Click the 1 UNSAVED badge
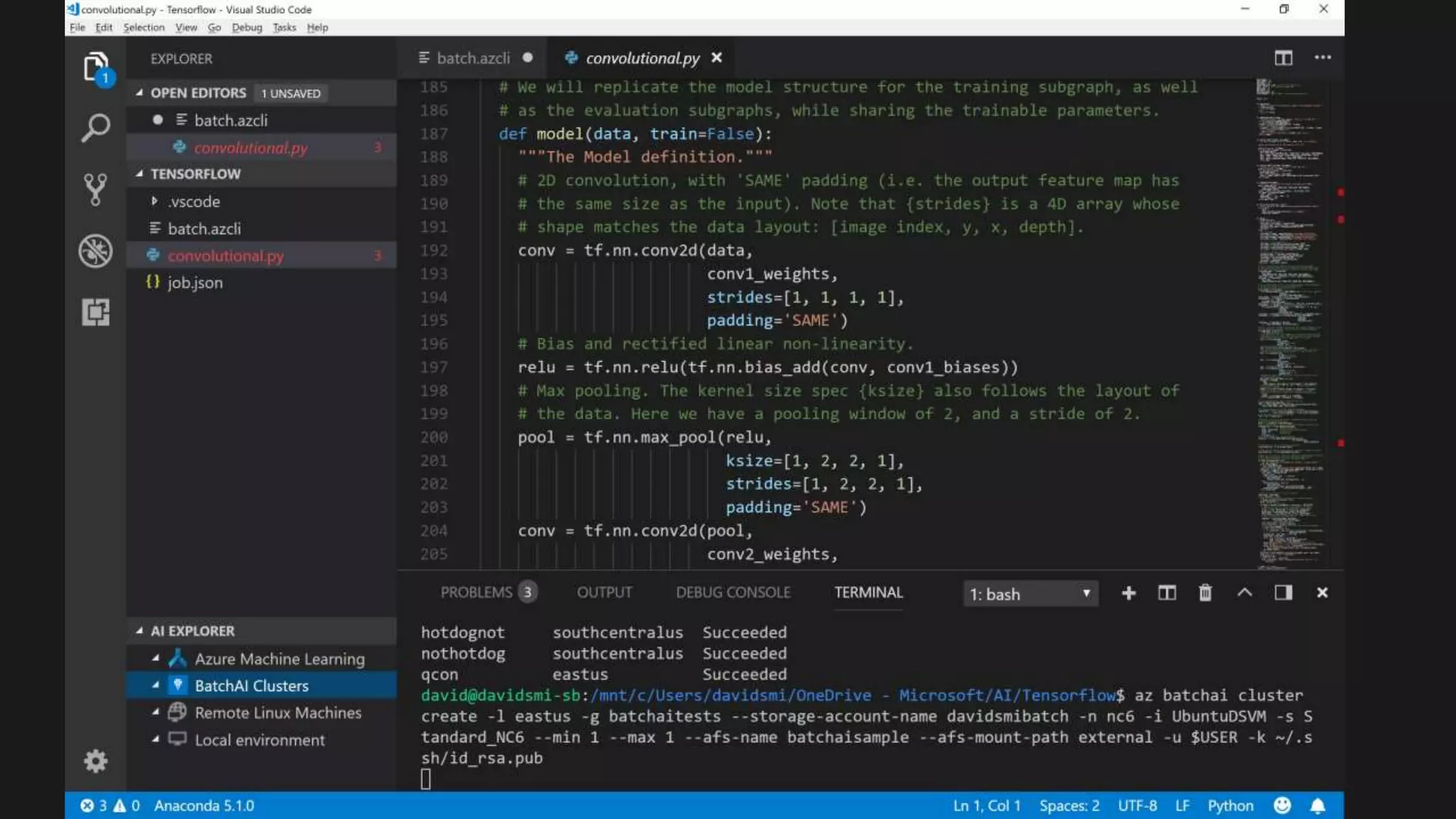This screenshot has height=819, width=1456. (x=290, y=93)
